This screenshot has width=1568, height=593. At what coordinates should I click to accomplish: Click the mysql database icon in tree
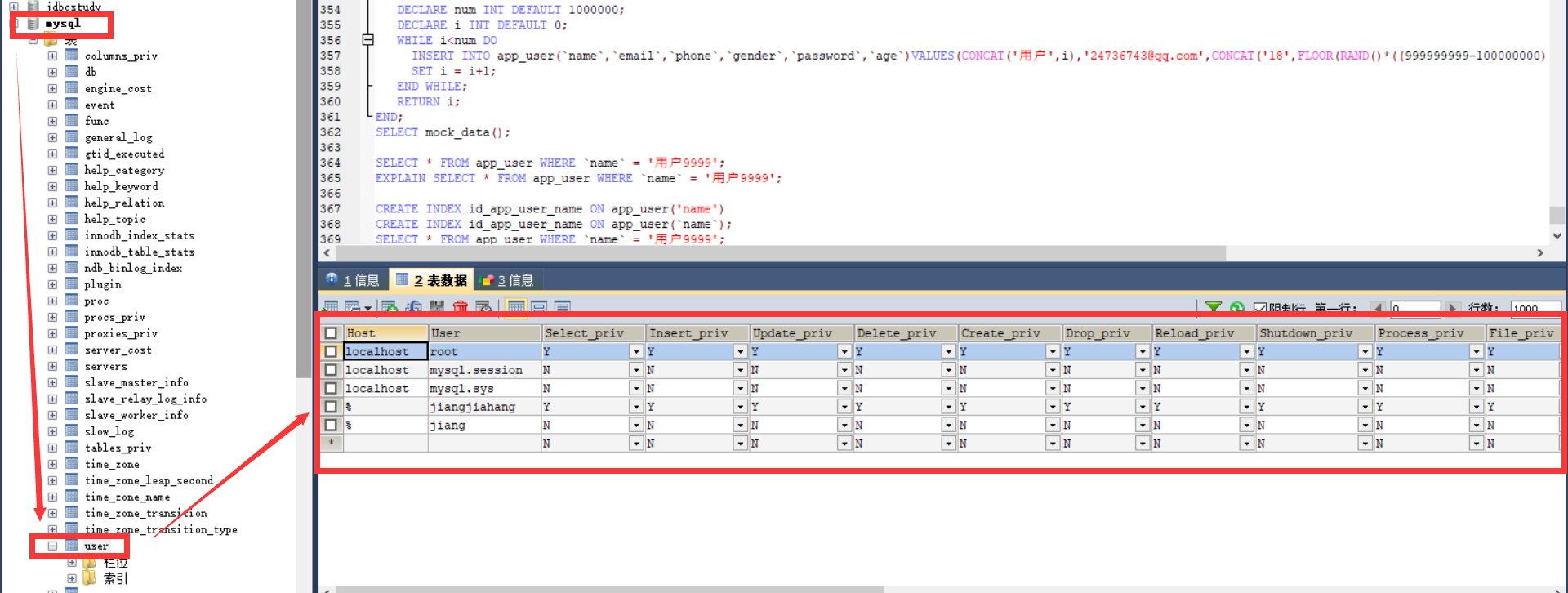(33, 24)
